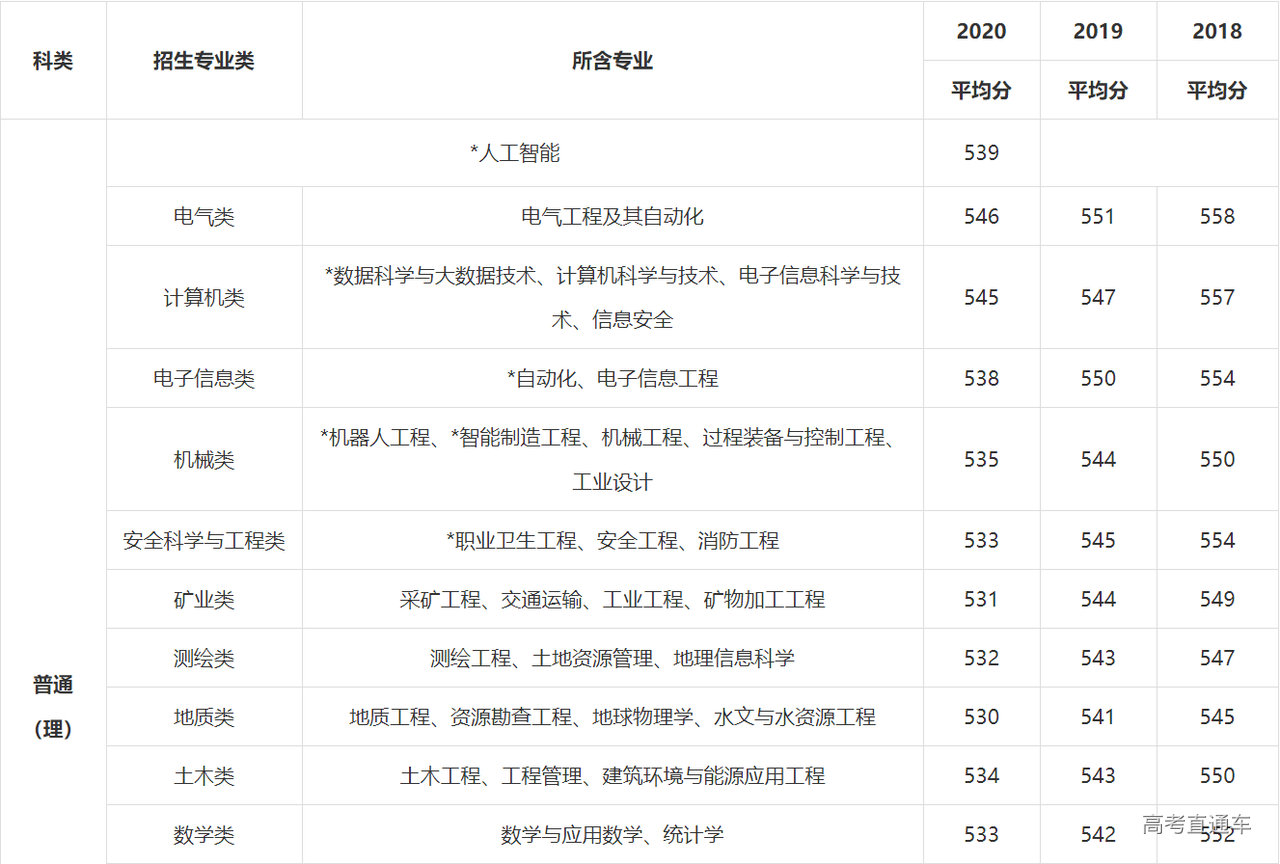Select the 电气工程及其自动化 major cell
The width and height of the screenshot is (1280, 864).
(612, 217)
